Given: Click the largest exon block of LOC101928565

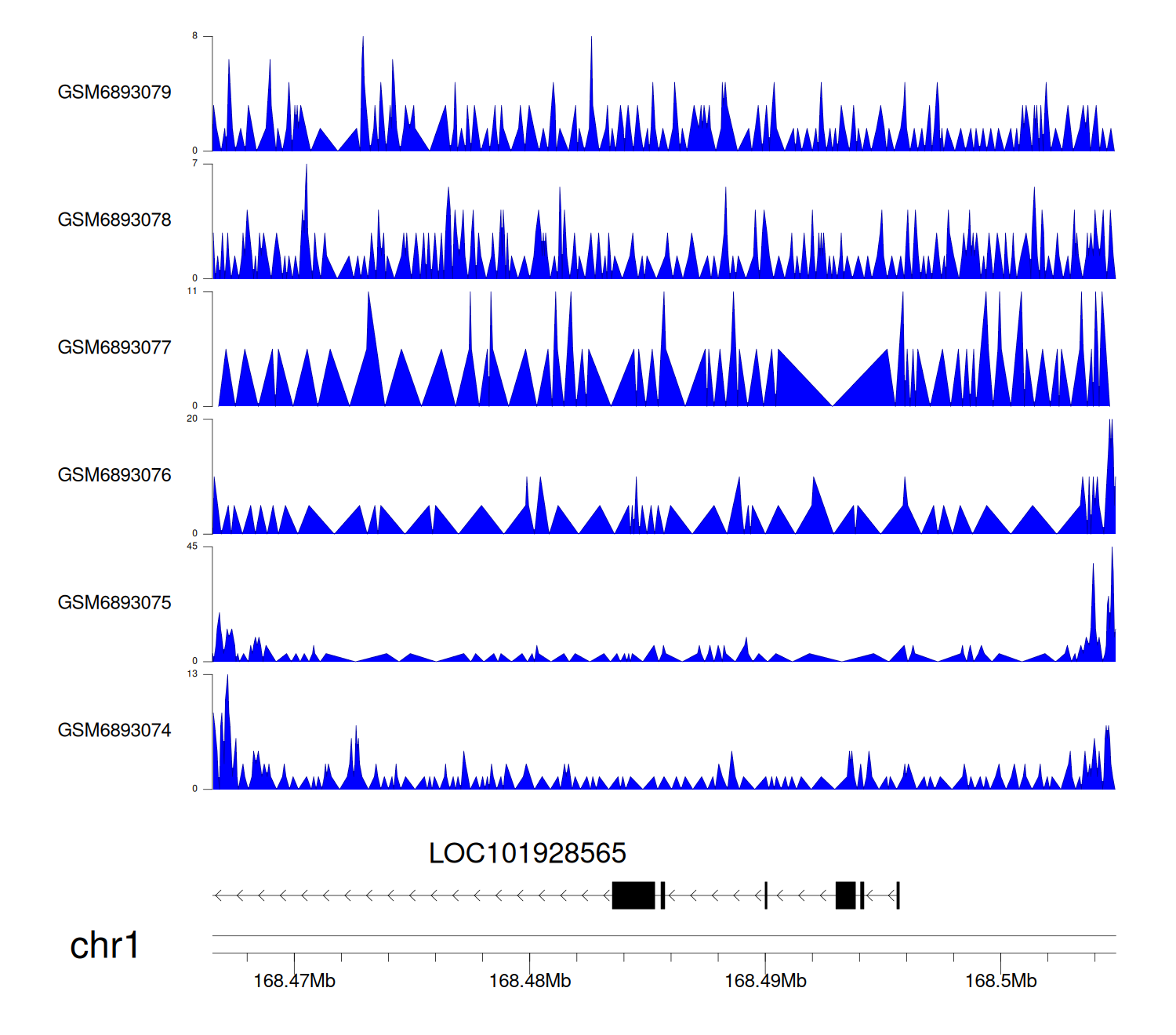Looking at the screenshot, I should (x=633, y=895).
